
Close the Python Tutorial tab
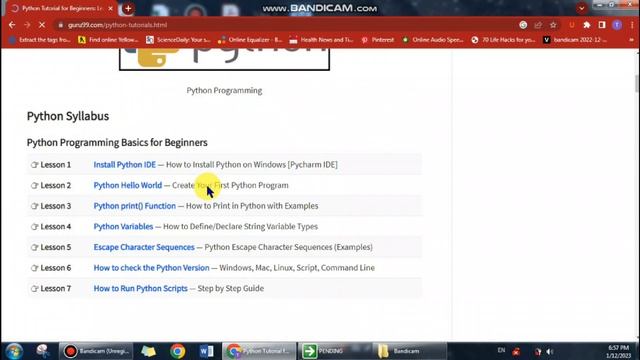click(110, 8)
